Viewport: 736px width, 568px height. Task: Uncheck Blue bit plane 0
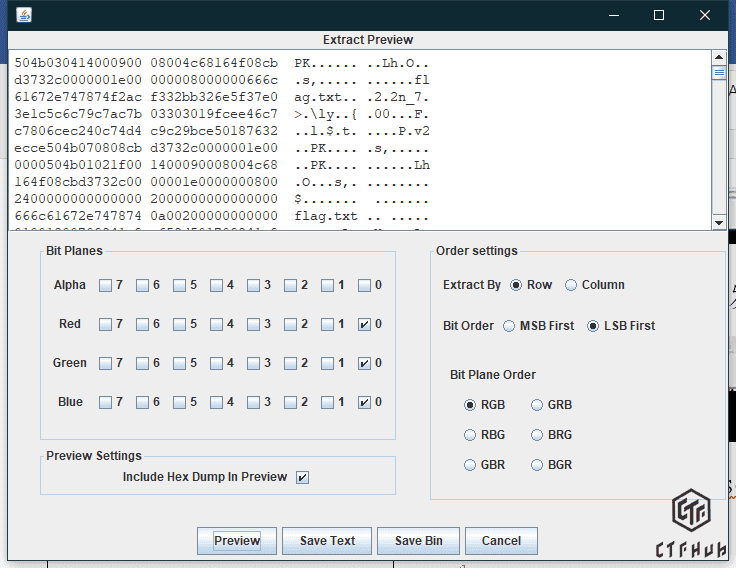tap(364, 402)
